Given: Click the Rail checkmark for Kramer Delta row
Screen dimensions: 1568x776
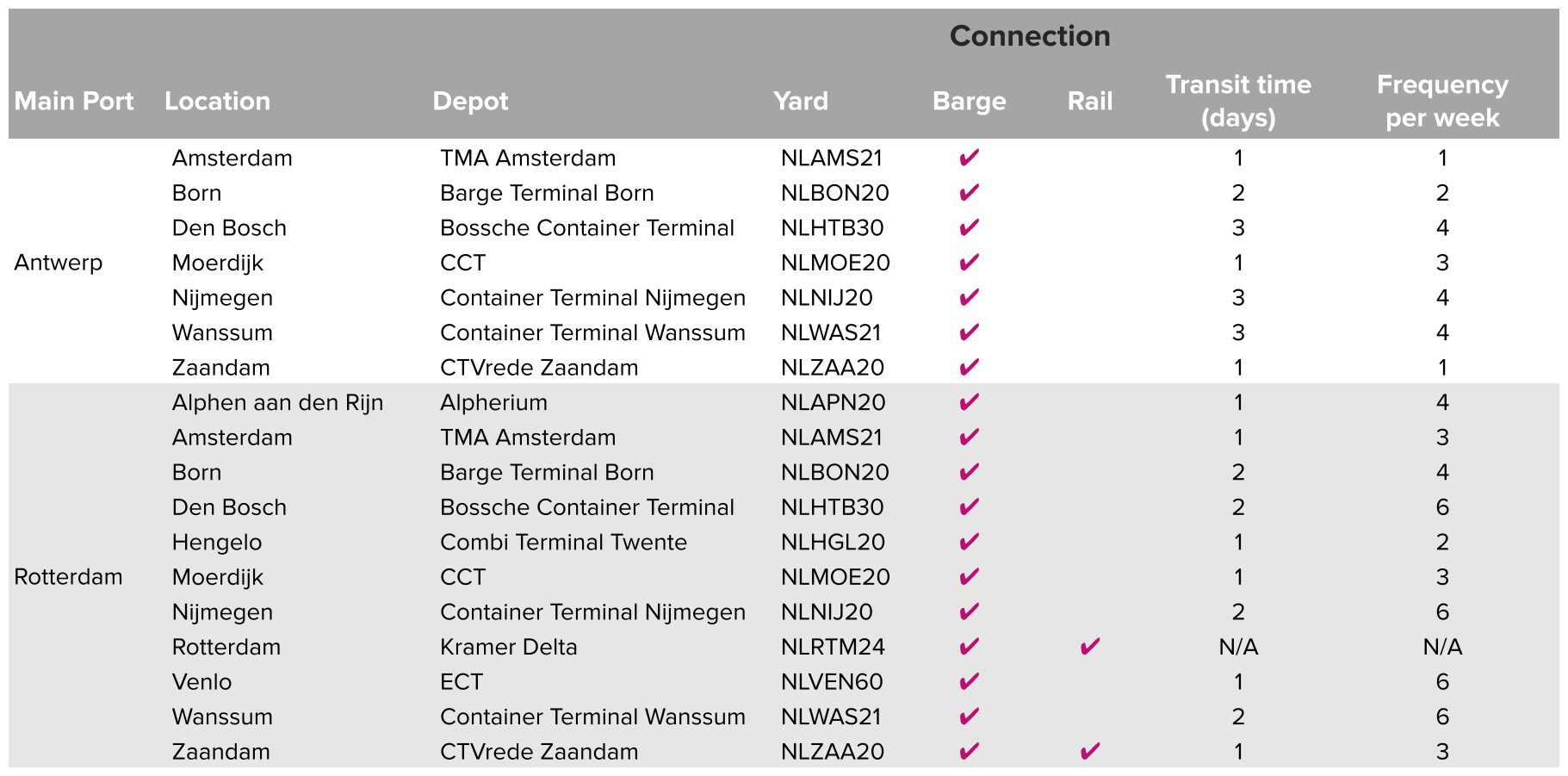Looking at the screenshot, I should (x=1089, y=646).
